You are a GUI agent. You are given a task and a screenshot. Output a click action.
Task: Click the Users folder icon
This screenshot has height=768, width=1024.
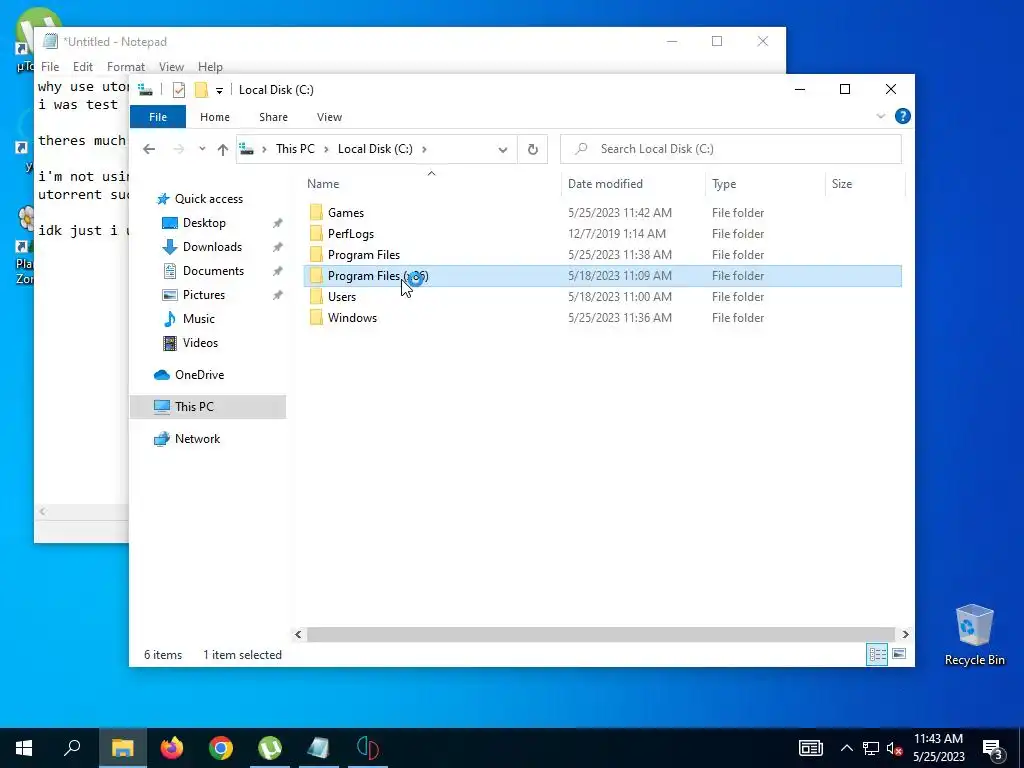point(316,296)
